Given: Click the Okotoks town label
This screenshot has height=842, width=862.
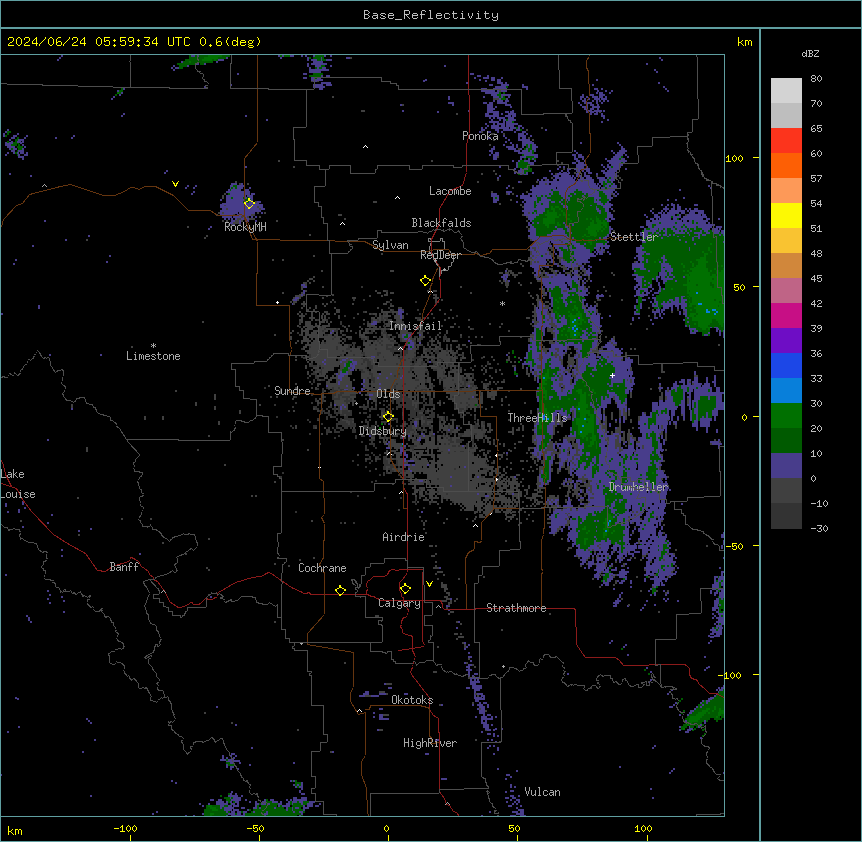Looking at the screenshot, I should click(412, 700).
